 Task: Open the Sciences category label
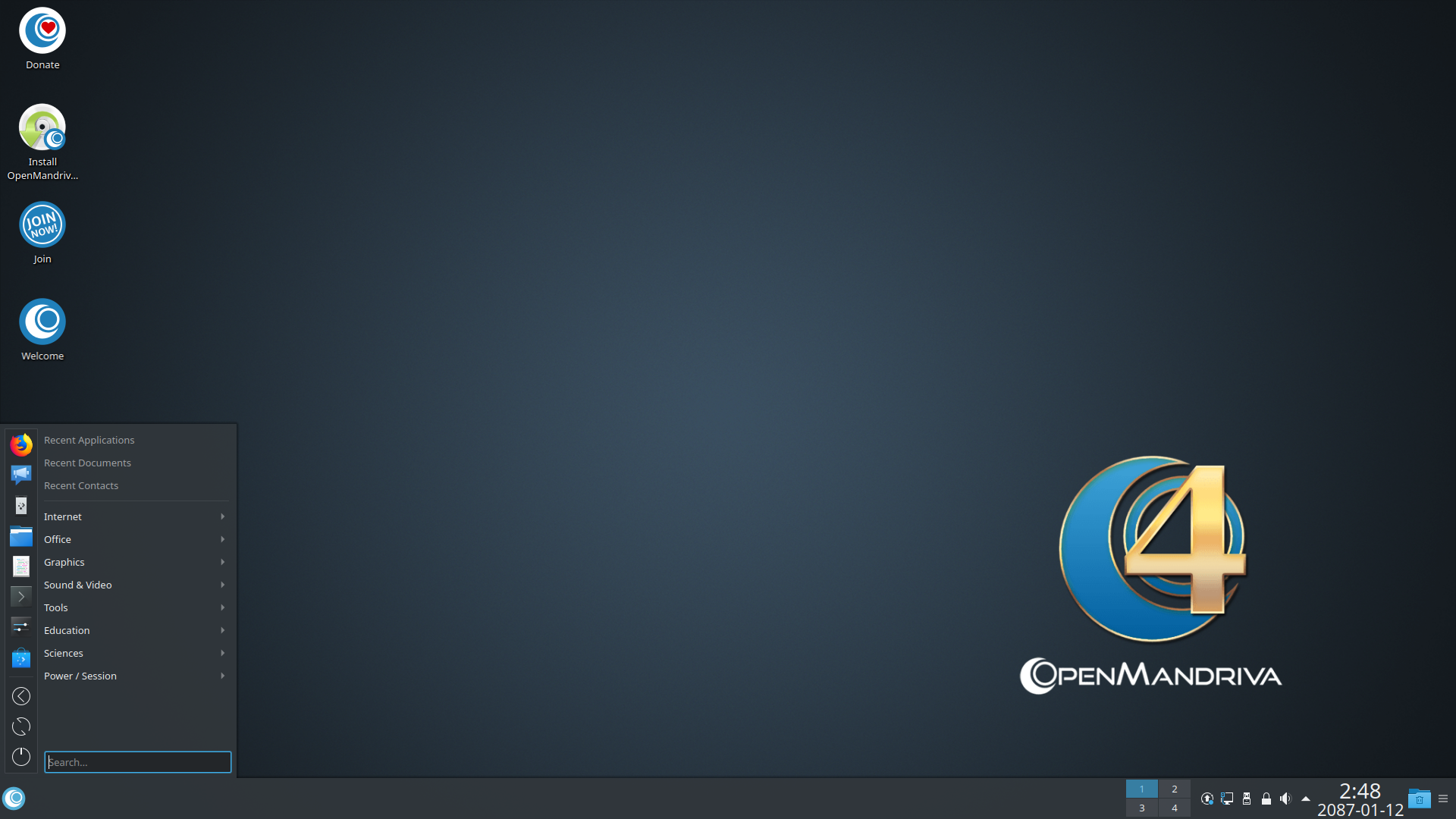64,653
